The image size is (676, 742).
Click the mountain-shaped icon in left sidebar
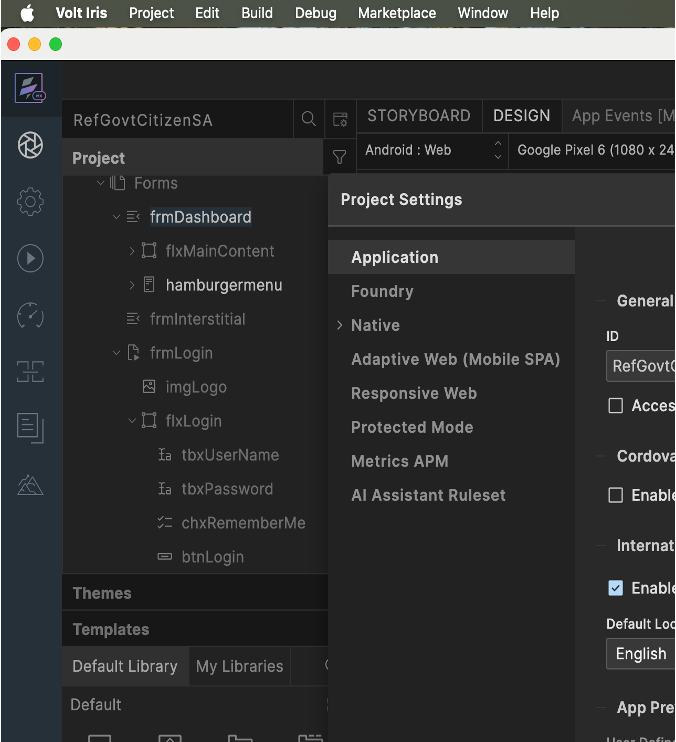click(30, 486)
